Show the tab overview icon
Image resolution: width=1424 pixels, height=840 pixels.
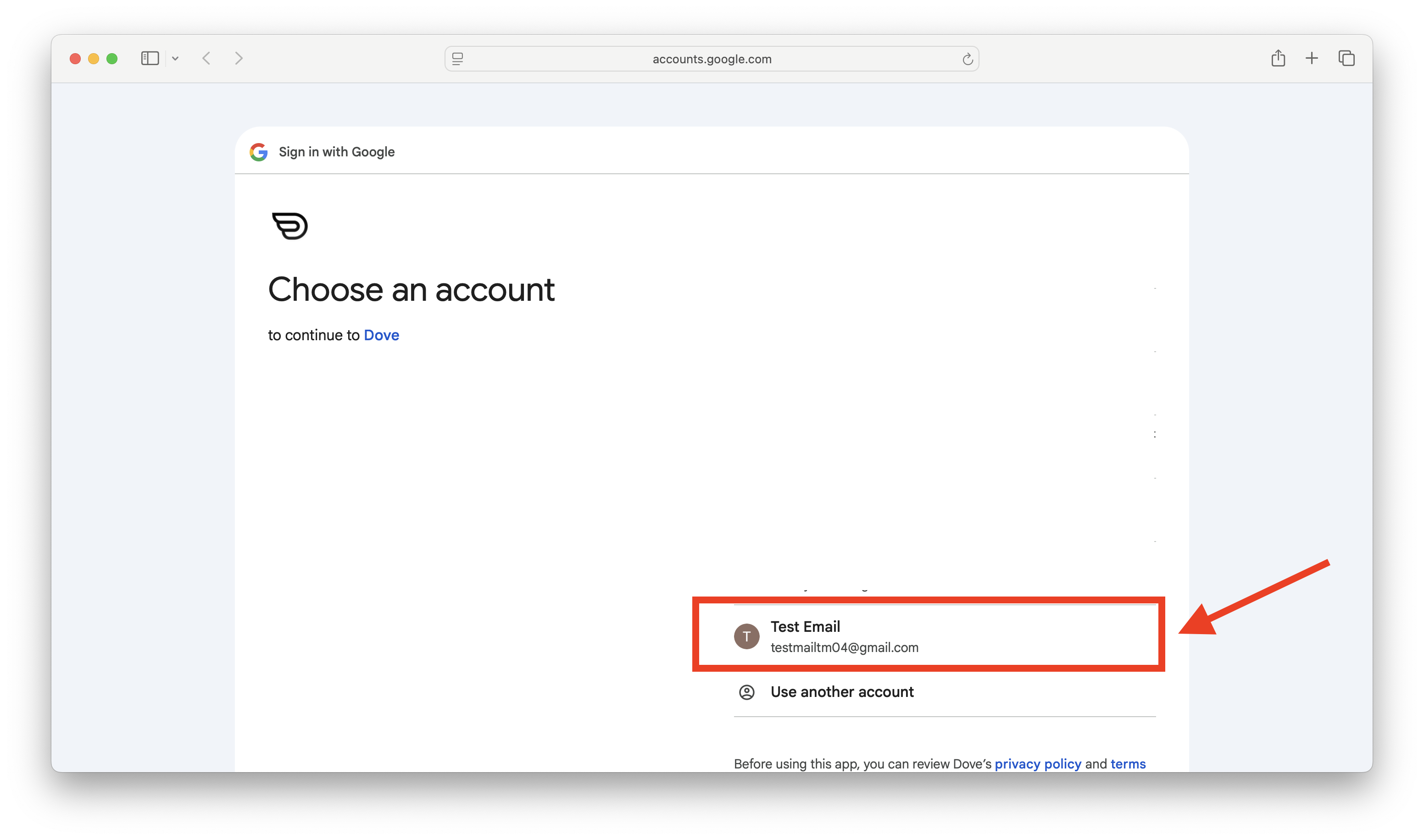[1346, 58]
